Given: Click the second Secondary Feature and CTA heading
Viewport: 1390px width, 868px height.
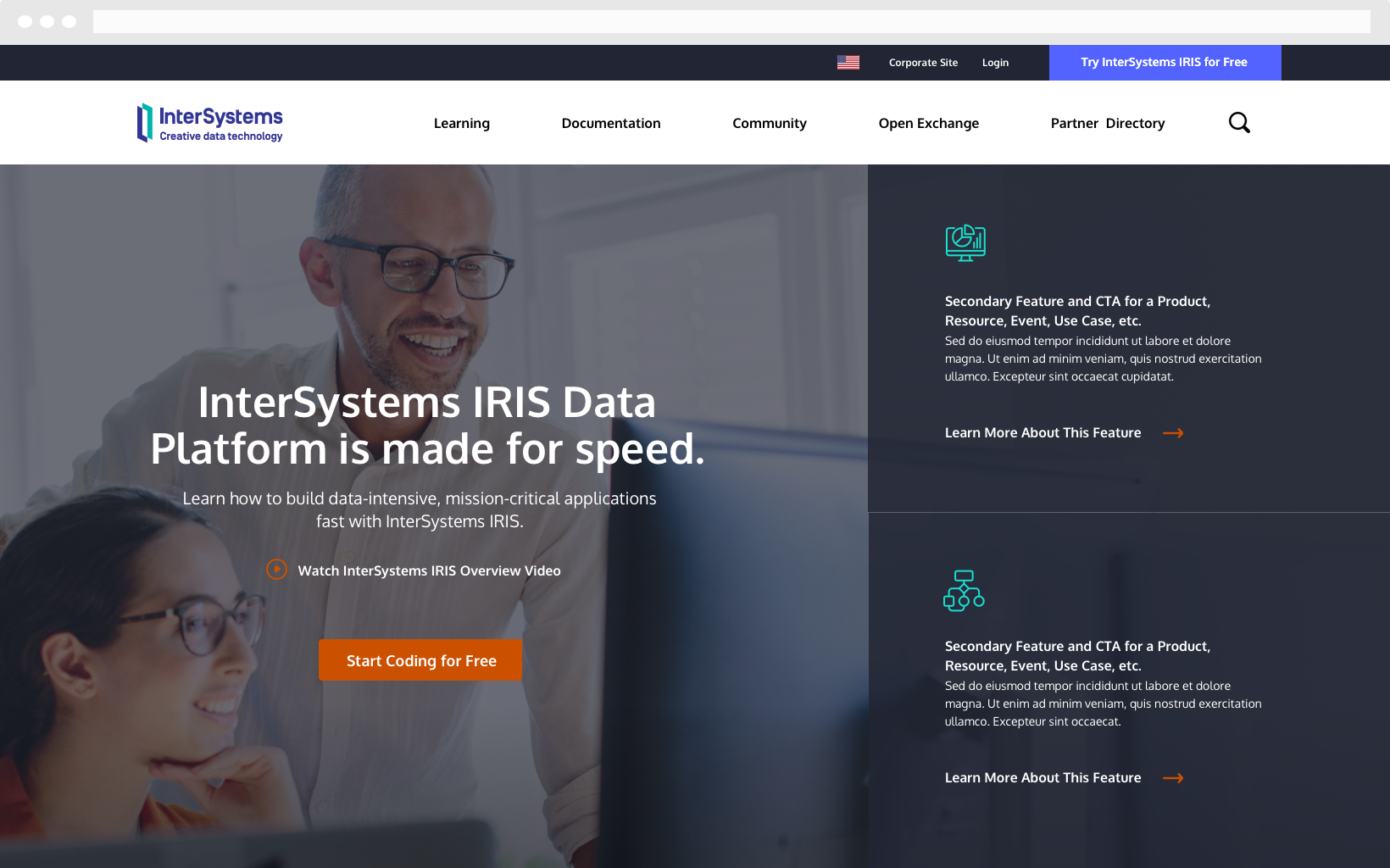Looking at the screenshot, I should tap(1077, 656).
